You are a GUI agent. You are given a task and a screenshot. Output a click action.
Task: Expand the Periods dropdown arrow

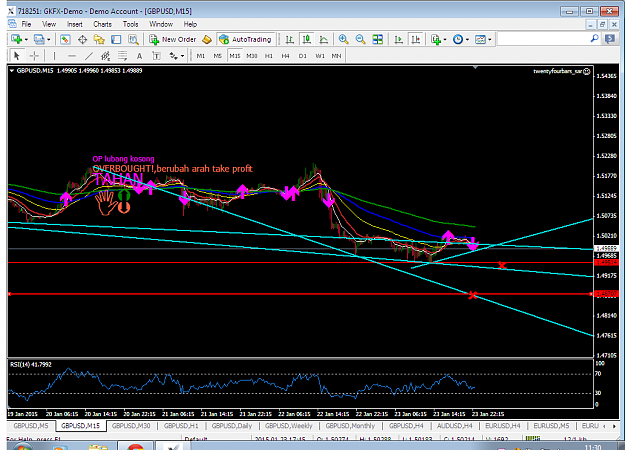tap(467, 39)
